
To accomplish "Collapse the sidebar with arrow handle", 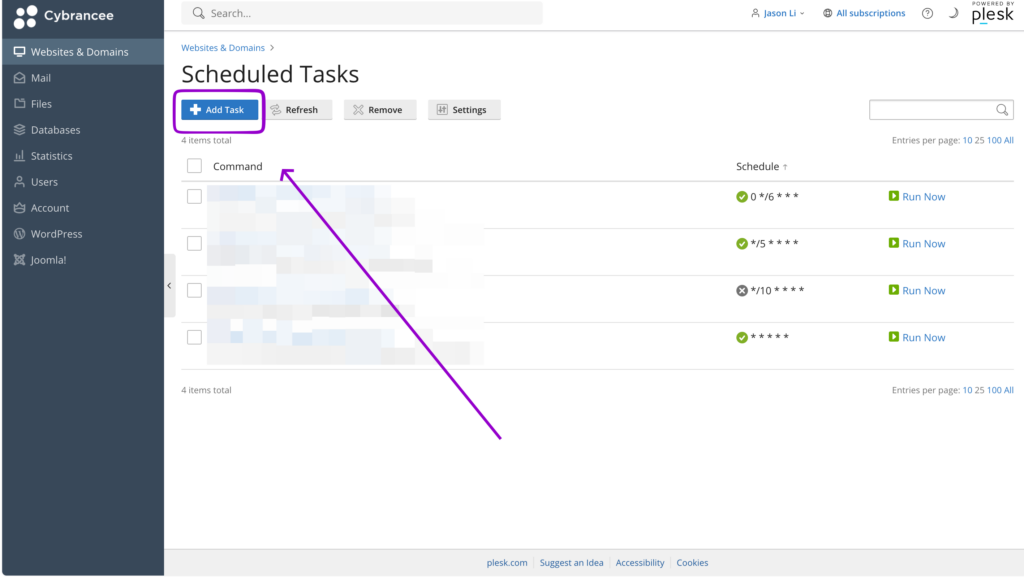I will (x=169, y=286).
